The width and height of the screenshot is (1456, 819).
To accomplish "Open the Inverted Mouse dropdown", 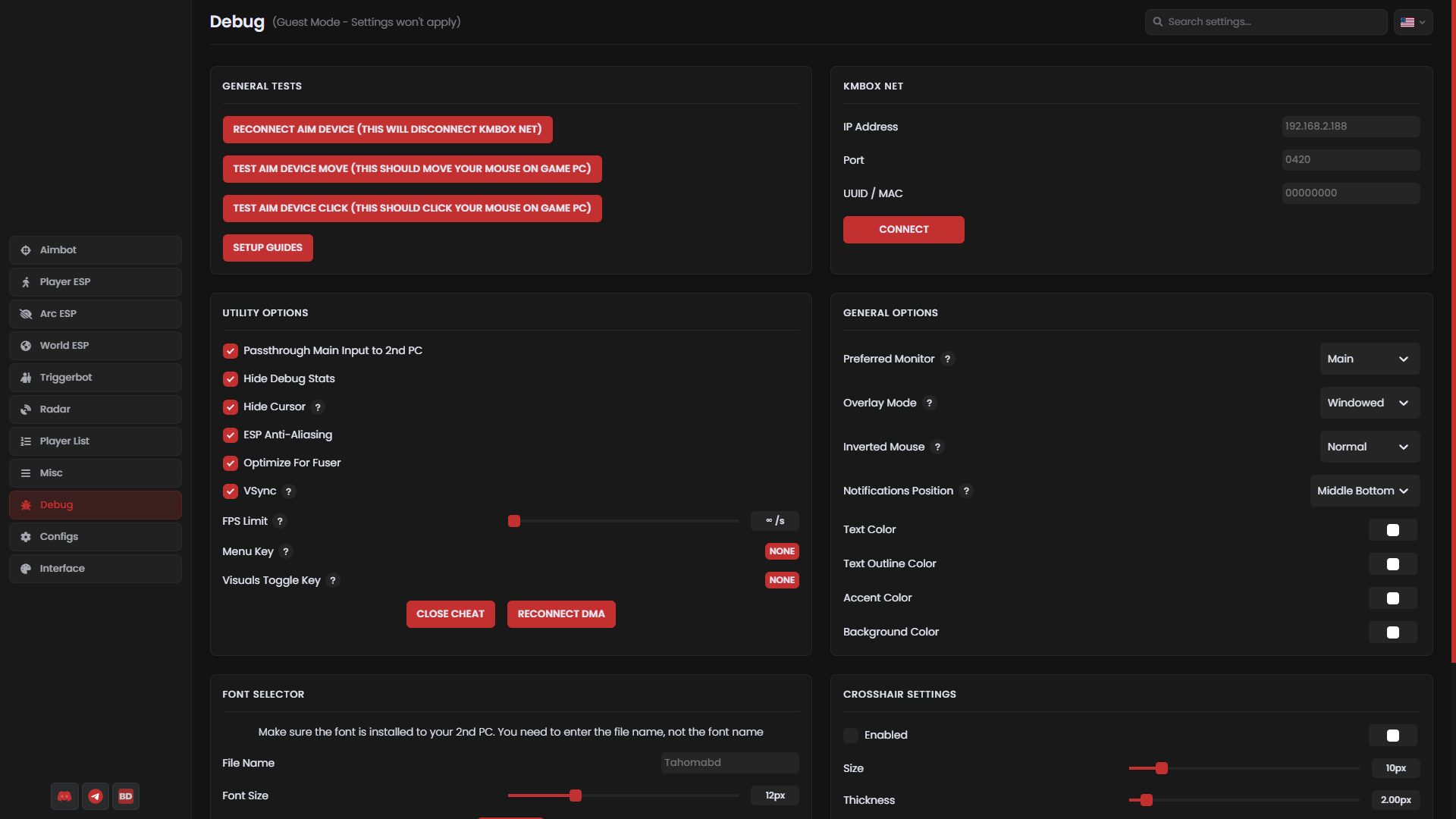I will tap(1370, 447).
